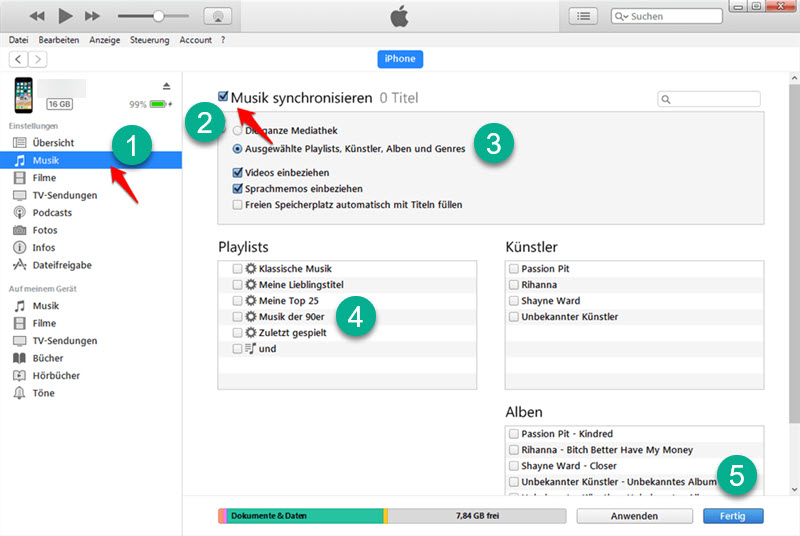This screenshot has width=800, height=536.
Task: Click the list view icon button
Action: click(x=583, y=16)
